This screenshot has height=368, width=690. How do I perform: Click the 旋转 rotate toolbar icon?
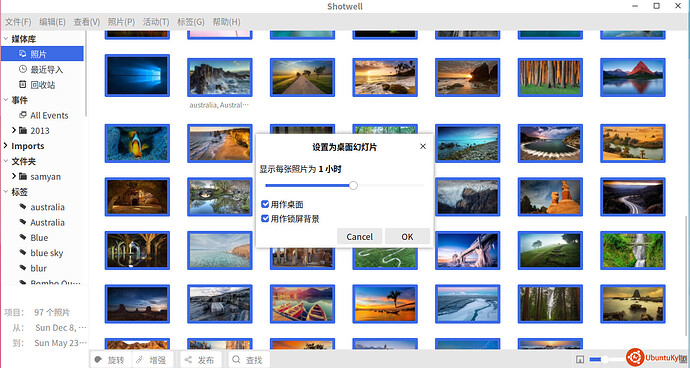(99, 360)
